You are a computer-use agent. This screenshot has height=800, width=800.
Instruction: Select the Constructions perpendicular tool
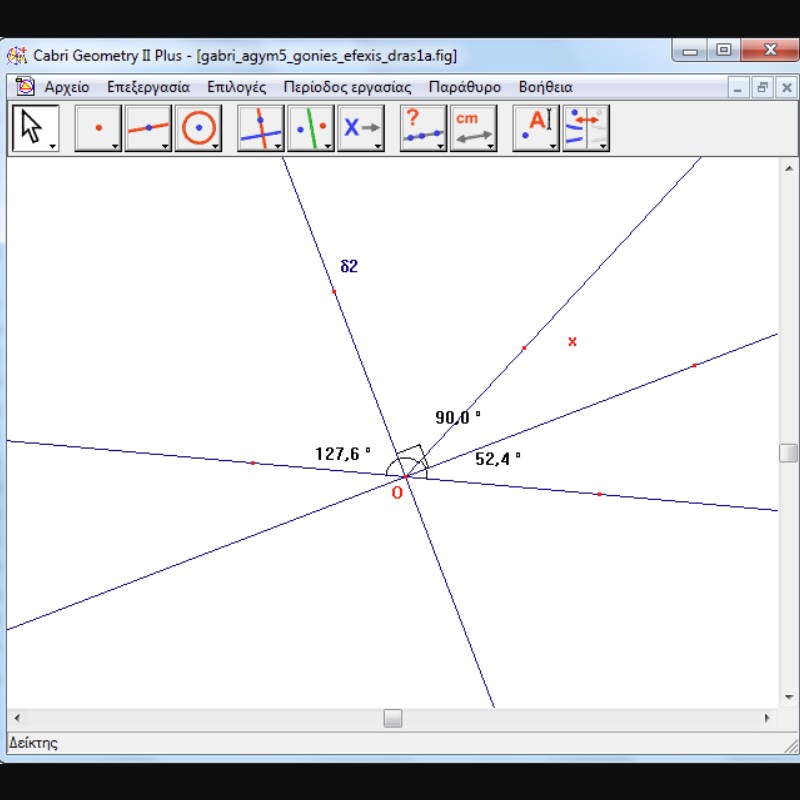pos(261,128)
